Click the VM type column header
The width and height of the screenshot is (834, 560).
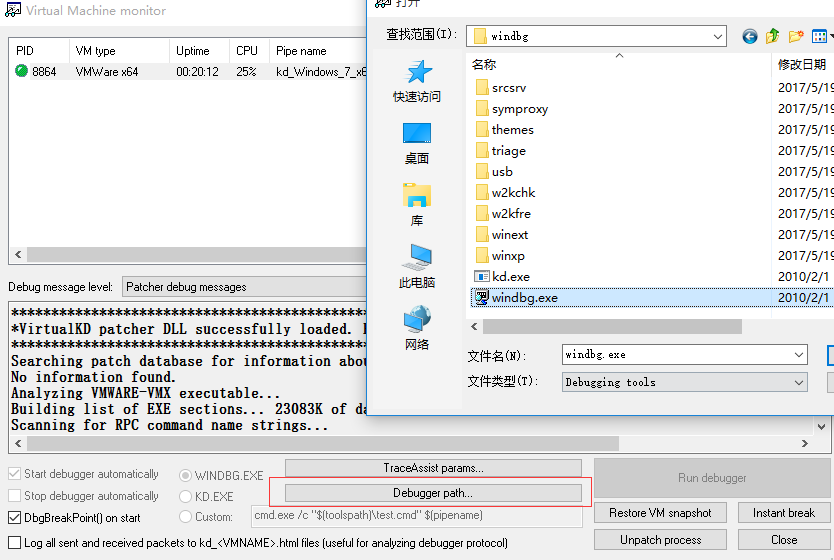point(119,51)
